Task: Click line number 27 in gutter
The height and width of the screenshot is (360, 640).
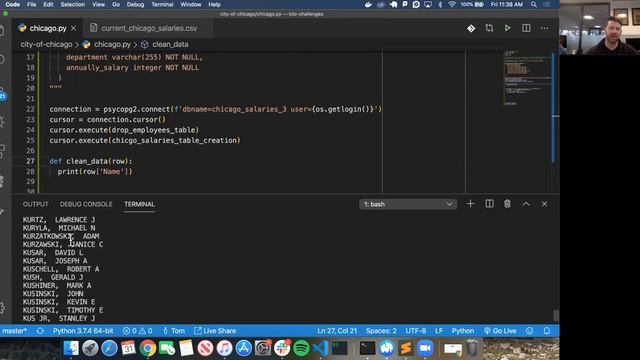Action: 30,161
